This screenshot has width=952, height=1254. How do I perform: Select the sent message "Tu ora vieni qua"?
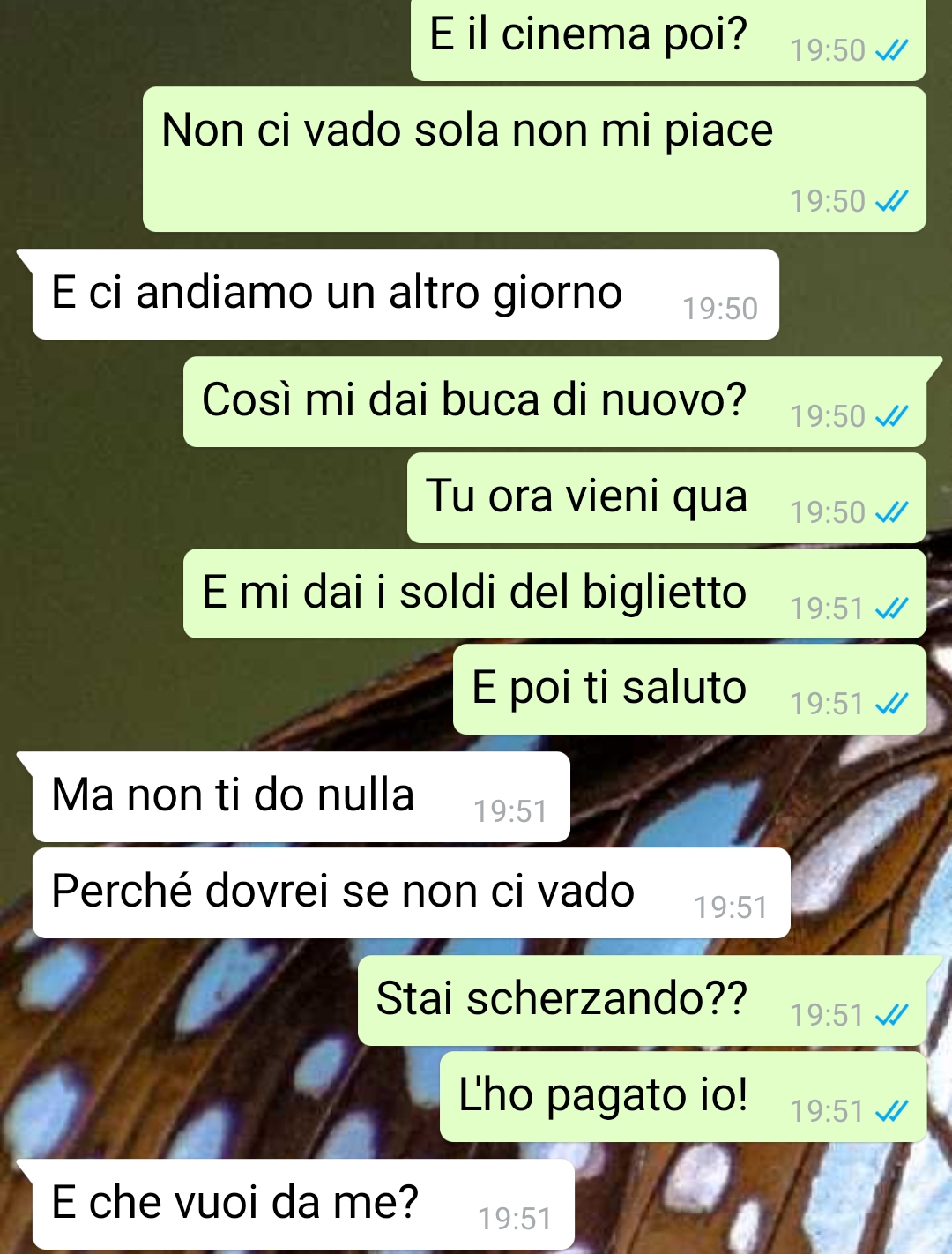[x=666, y=498]
